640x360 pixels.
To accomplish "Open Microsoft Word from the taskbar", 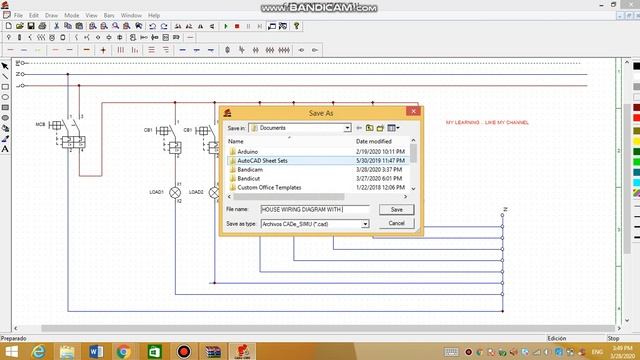I will point(96,351).
